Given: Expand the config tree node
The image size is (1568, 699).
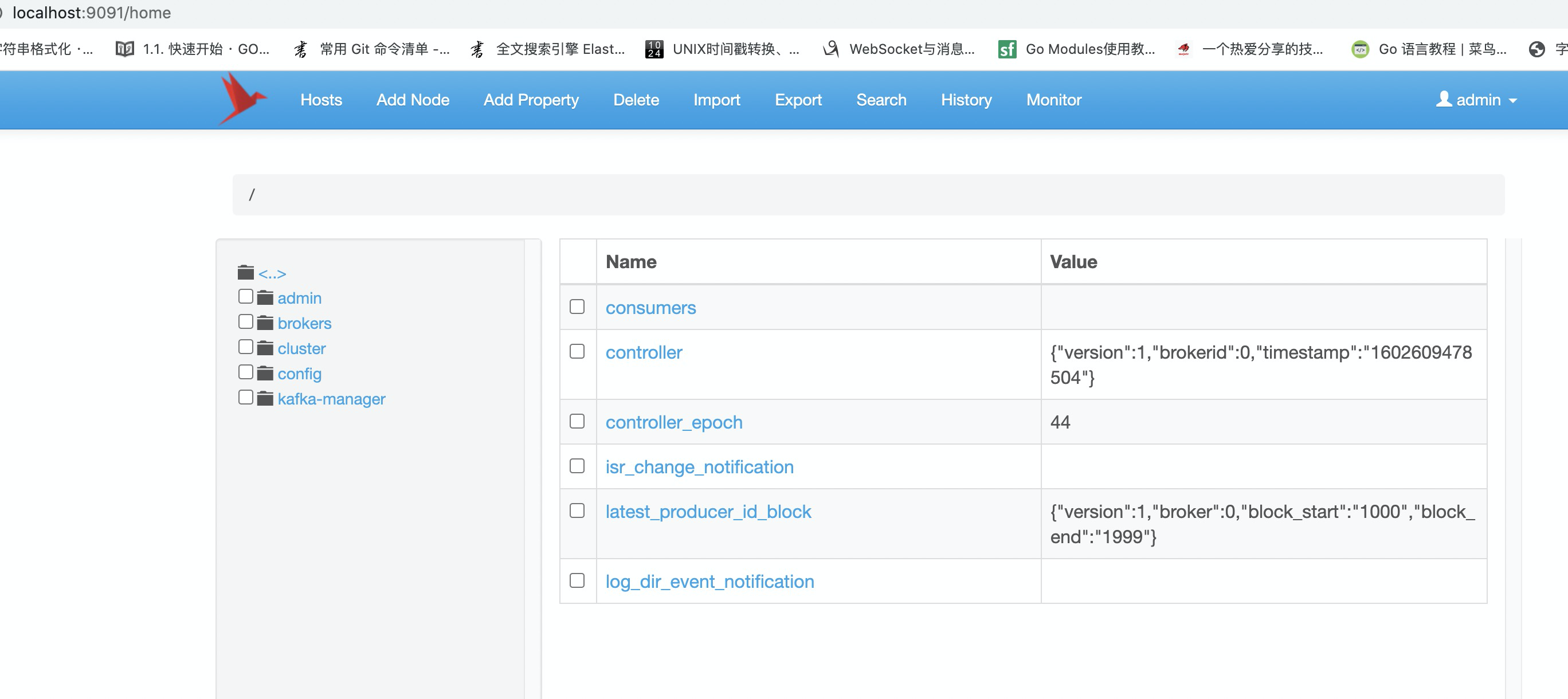Looking at the screenshot, I should click(299, 374).
